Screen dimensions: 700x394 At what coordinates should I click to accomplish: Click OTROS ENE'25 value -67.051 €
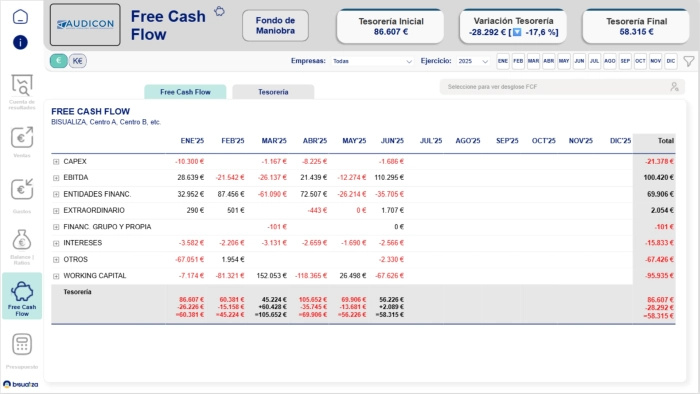tap(189, 260)
